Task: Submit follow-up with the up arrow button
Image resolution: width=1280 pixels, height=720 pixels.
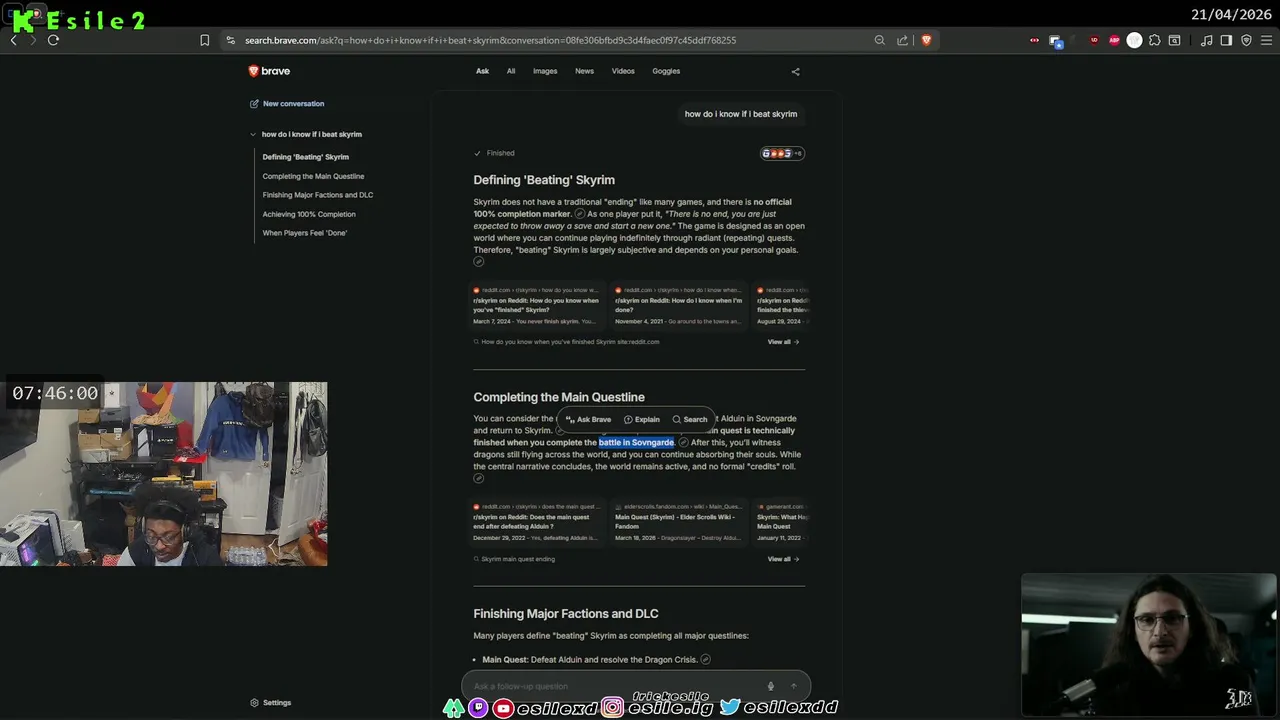Action: click(x=794, y=686)
